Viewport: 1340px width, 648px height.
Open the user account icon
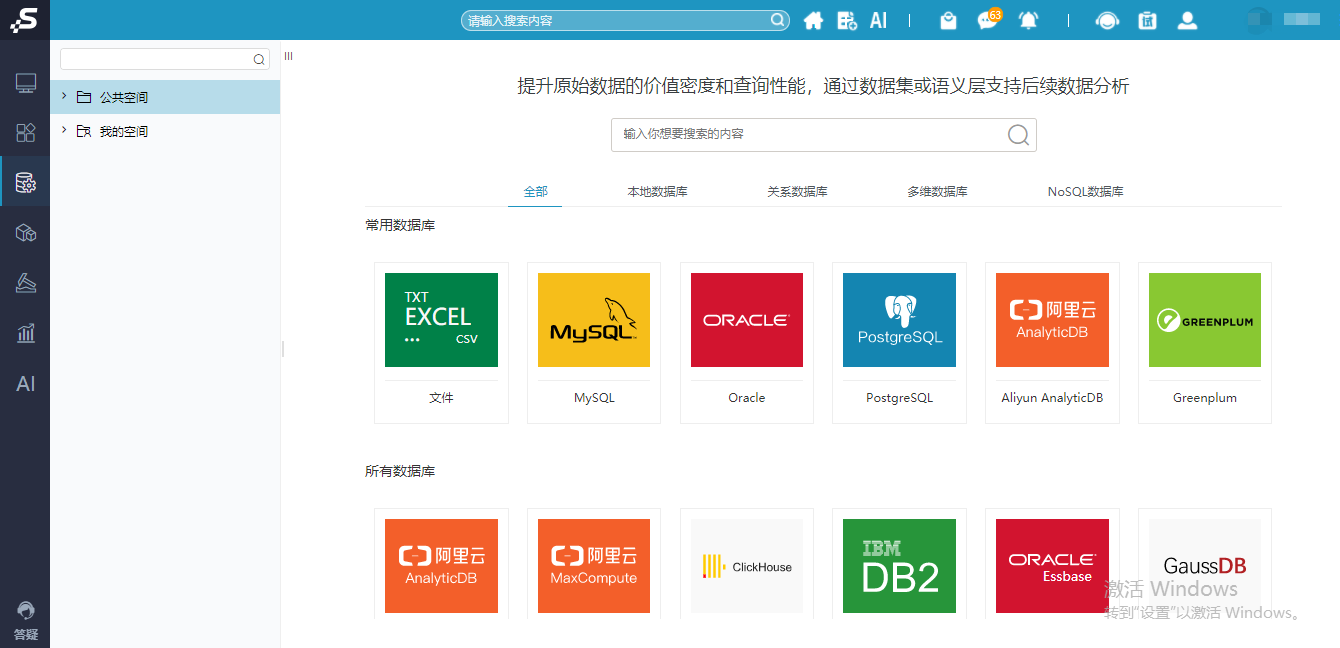[1187, 20]
